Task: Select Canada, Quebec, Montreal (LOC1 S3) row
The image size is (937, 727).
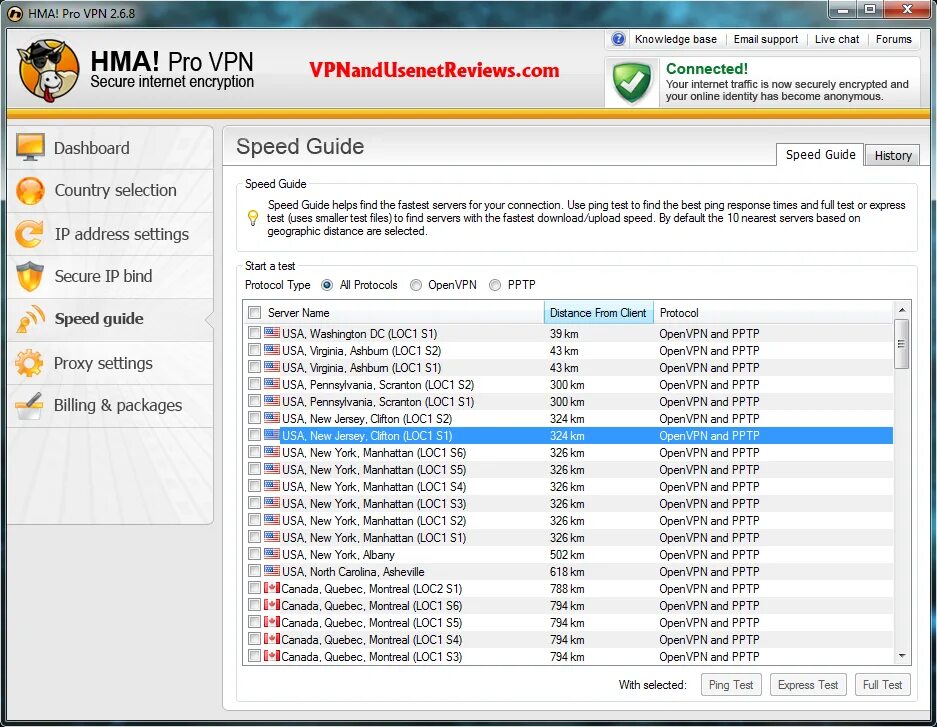Action: click(568, 656)
